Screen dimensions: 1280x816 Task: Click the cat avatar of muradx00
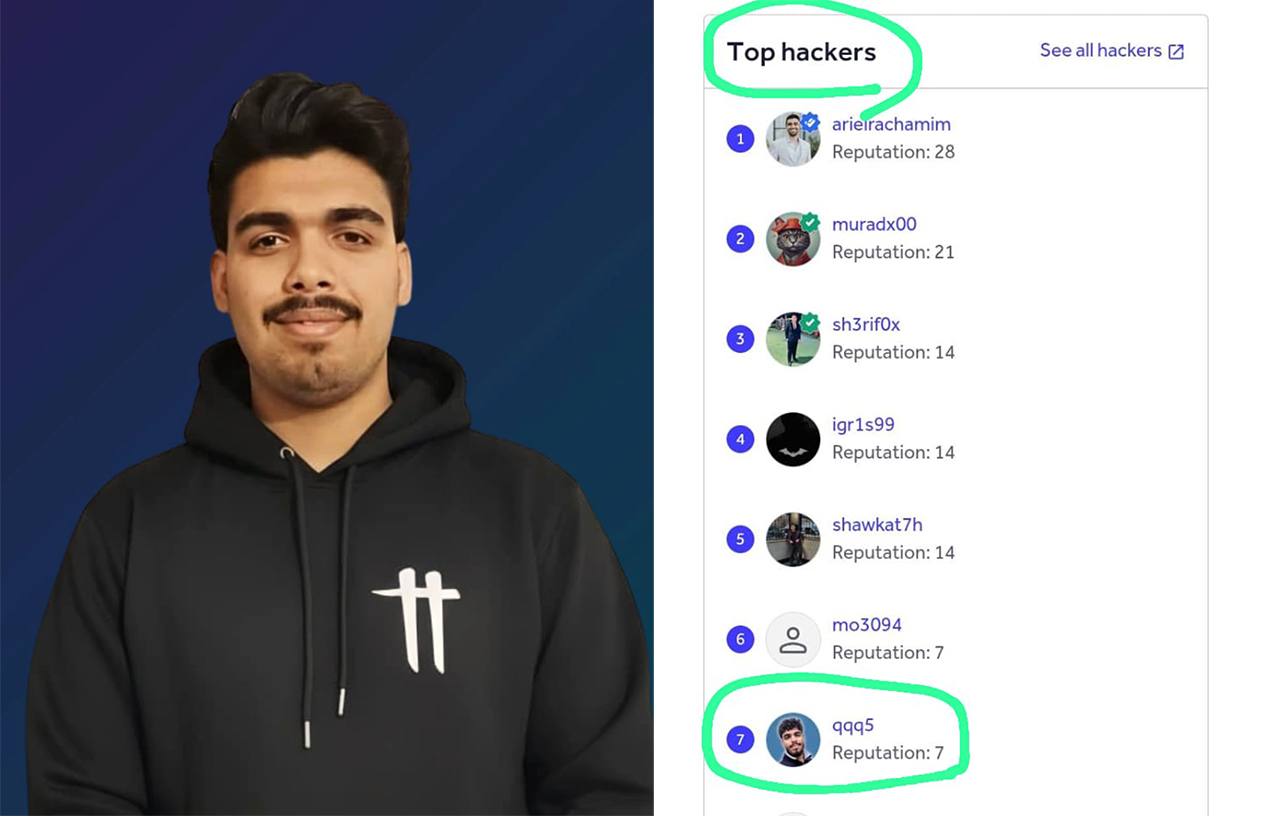coord(793,239)
